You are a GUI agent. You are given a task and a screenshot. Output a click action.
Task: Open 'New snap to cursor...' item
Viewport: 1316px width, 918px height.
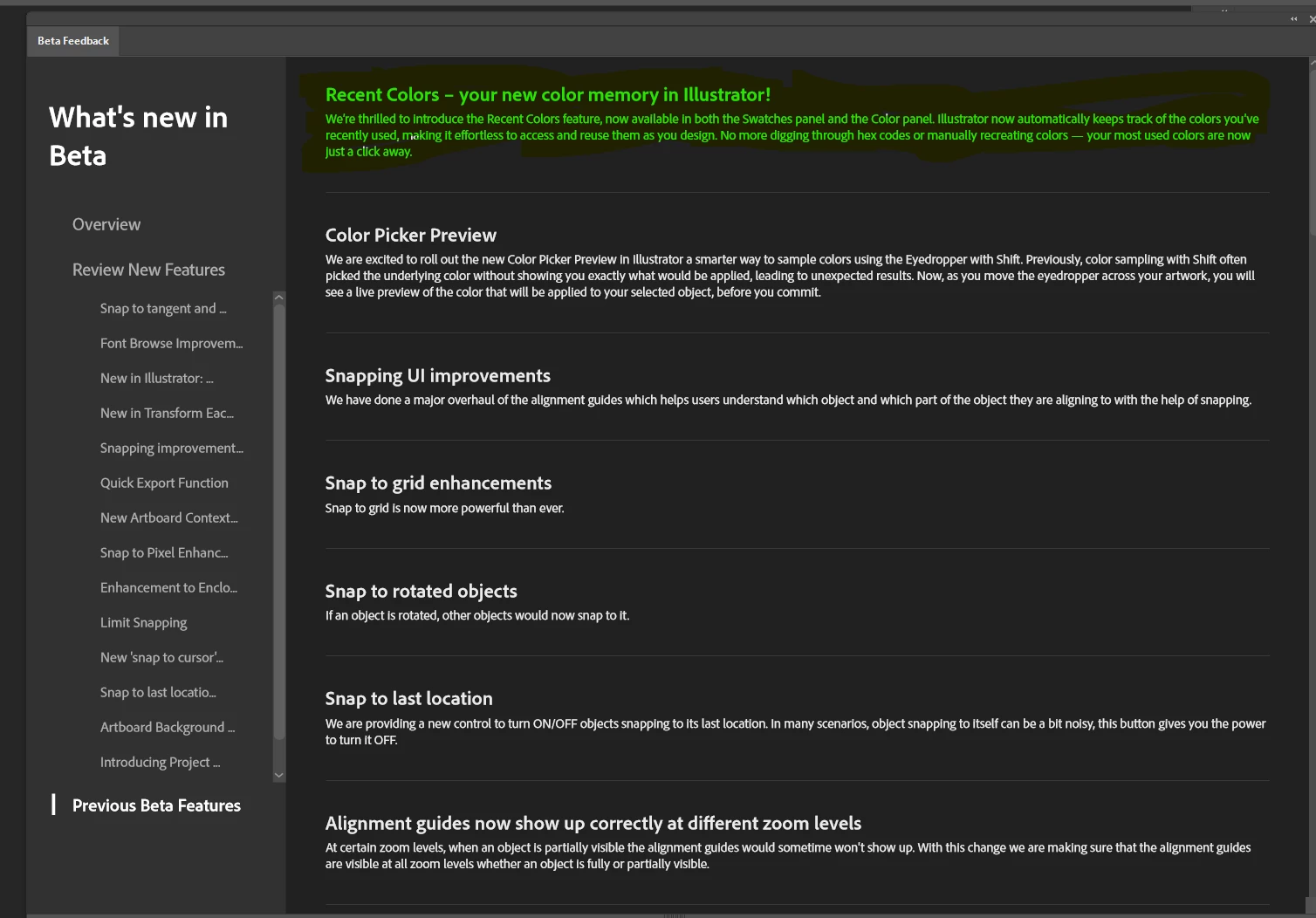pos(161,657)
